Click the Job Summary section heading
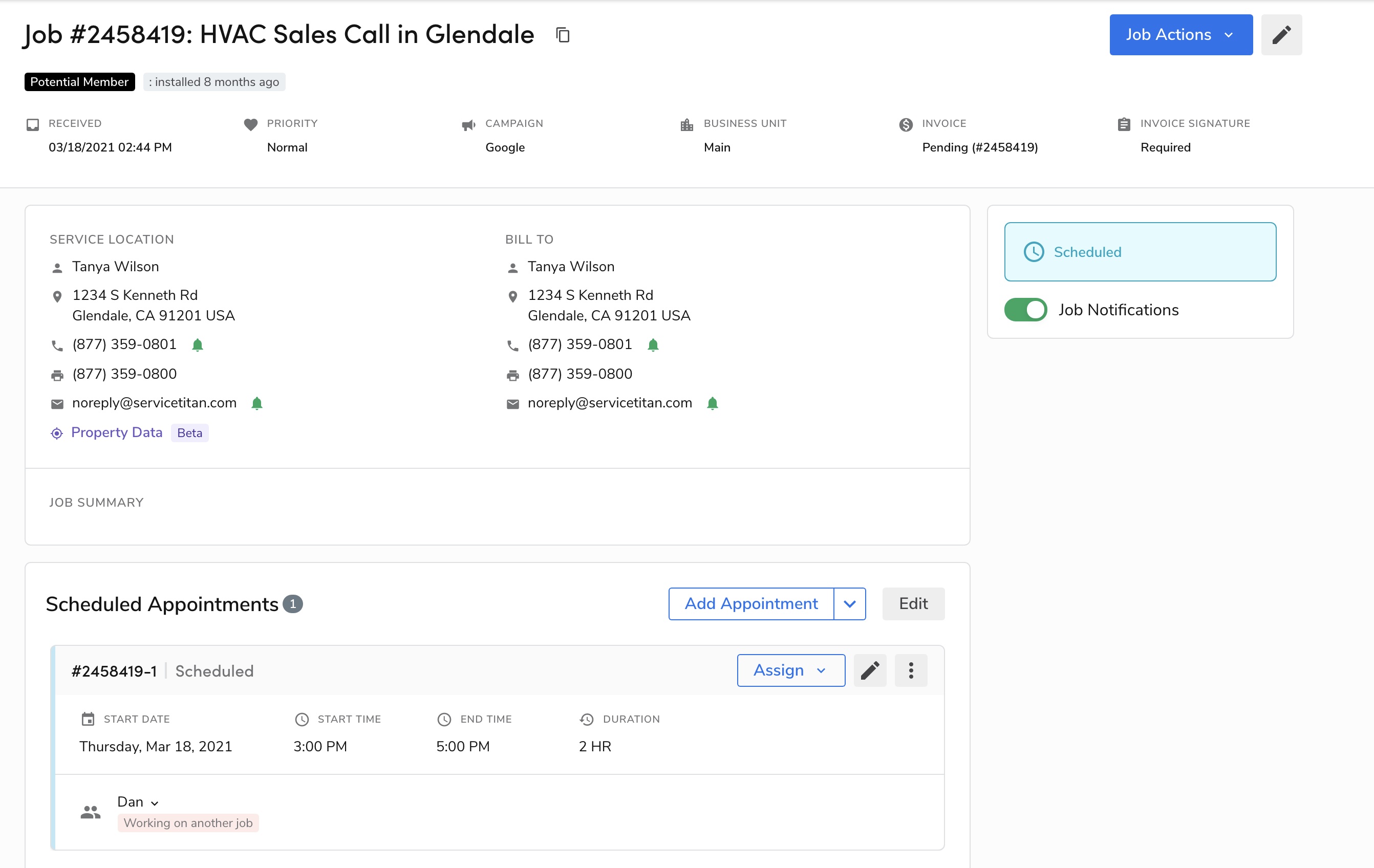The image size is (1374, 868). click(96, 503)
